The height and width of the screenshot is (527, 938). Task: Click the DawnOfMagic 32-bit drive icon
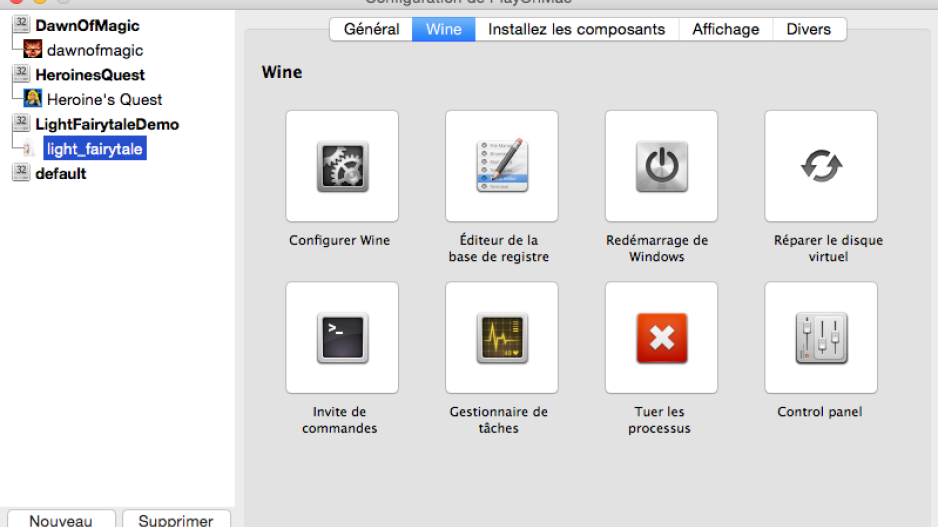point(22,25)
